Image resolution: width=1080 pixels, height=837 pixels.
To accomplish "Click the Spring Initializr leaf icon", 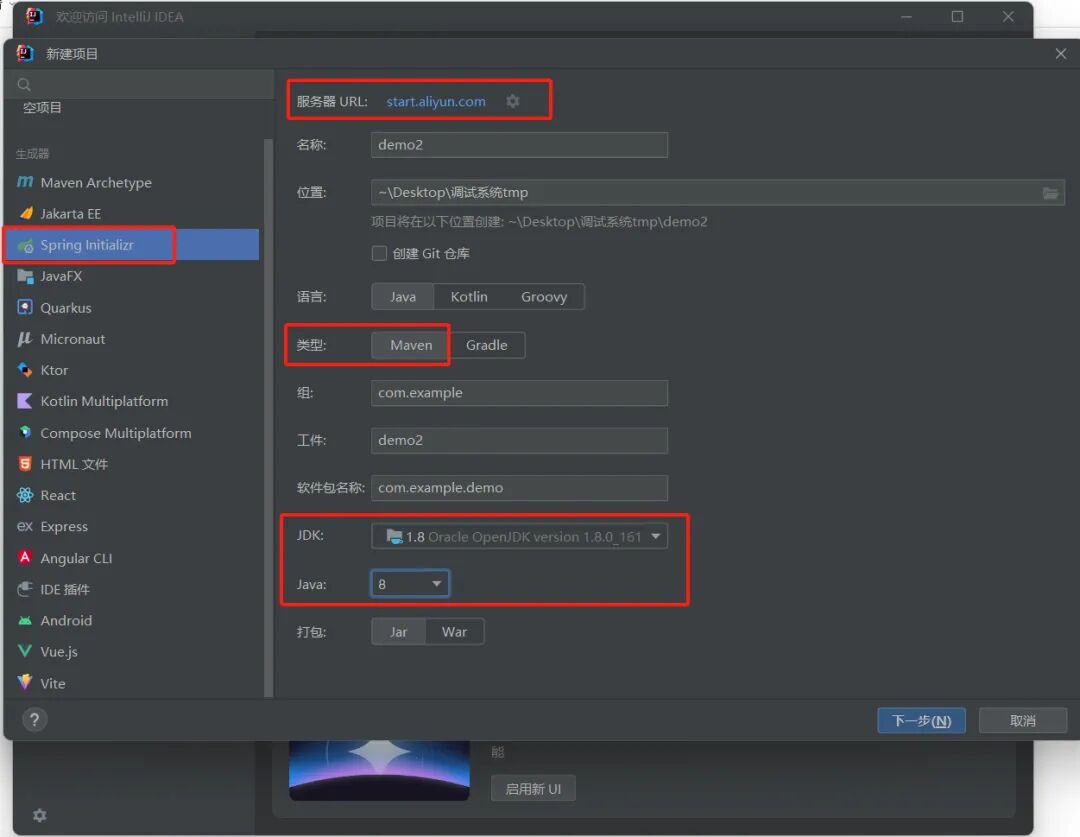I will click(x=25, y=245).
